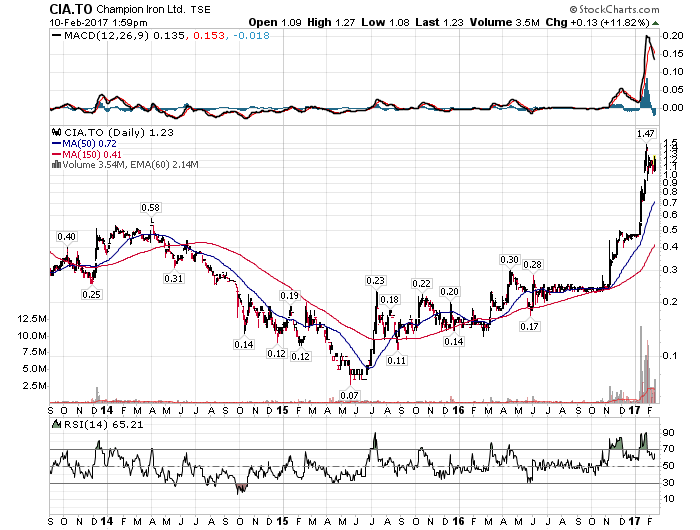Click the red MACD signal value 0.153
The width and height of the screenshot is (700, 530).
pos(209,35)
